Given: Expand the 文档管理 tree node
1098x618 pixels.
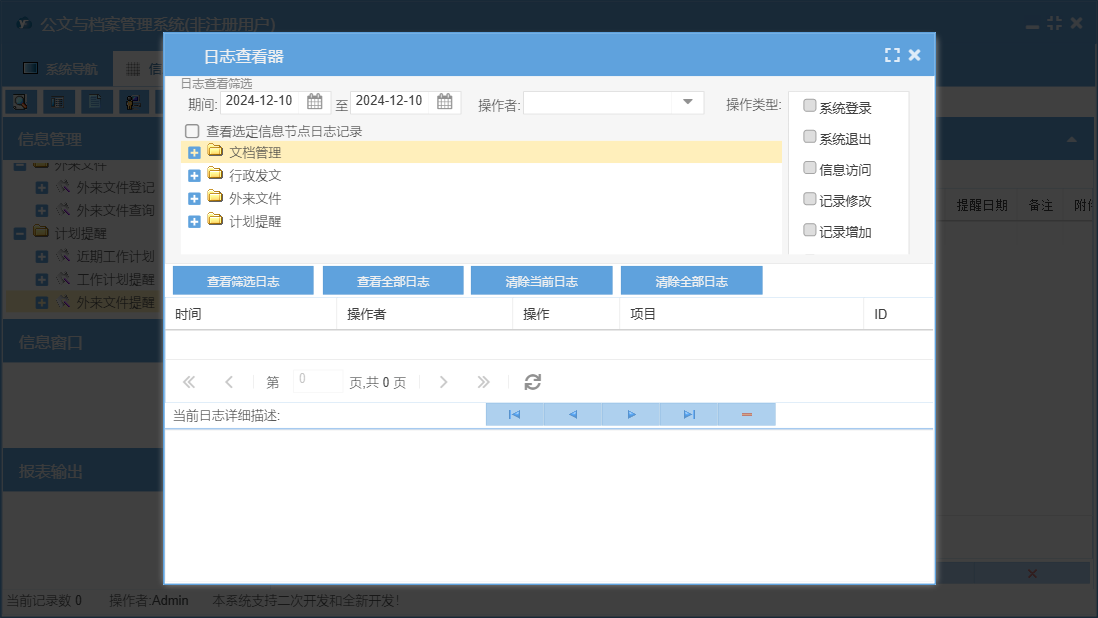Looking at the screenshot, I should point(195,153).
